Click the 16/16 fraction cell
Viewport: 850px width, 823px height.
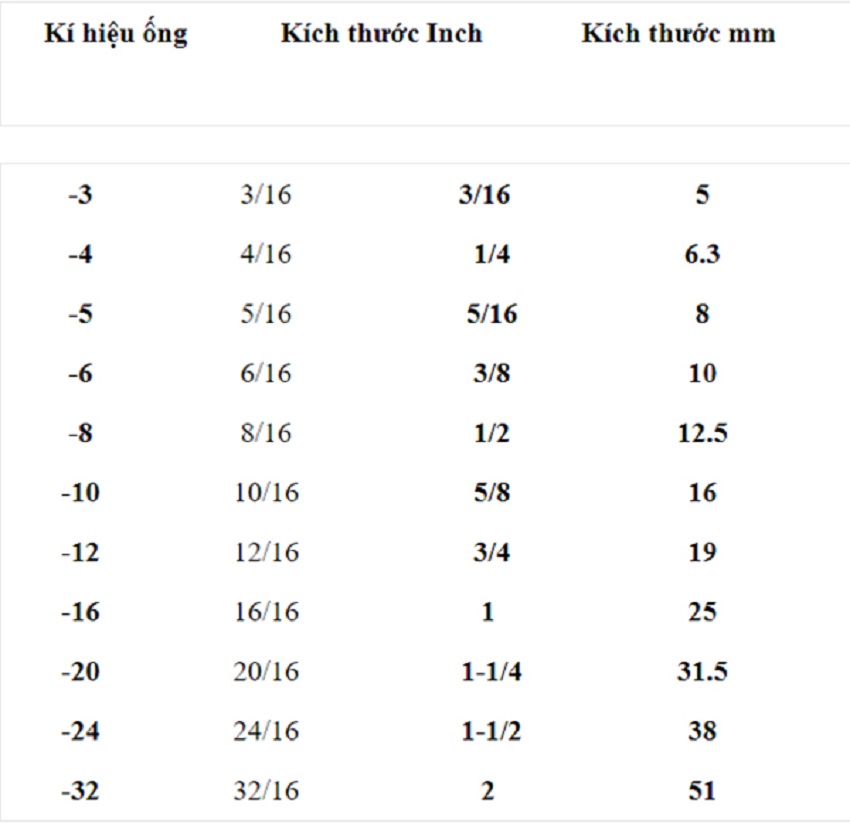point(266,611)
